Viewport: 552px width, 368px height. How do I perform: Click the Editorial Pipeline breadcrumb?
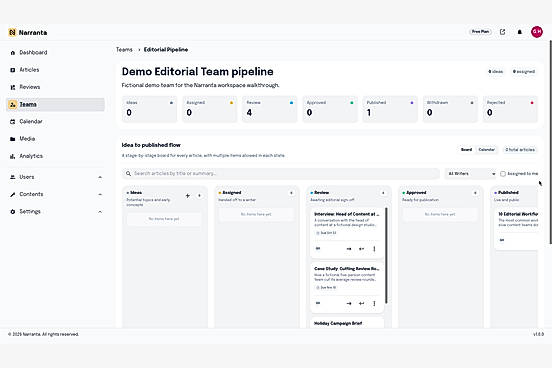[x=166, y=50]
